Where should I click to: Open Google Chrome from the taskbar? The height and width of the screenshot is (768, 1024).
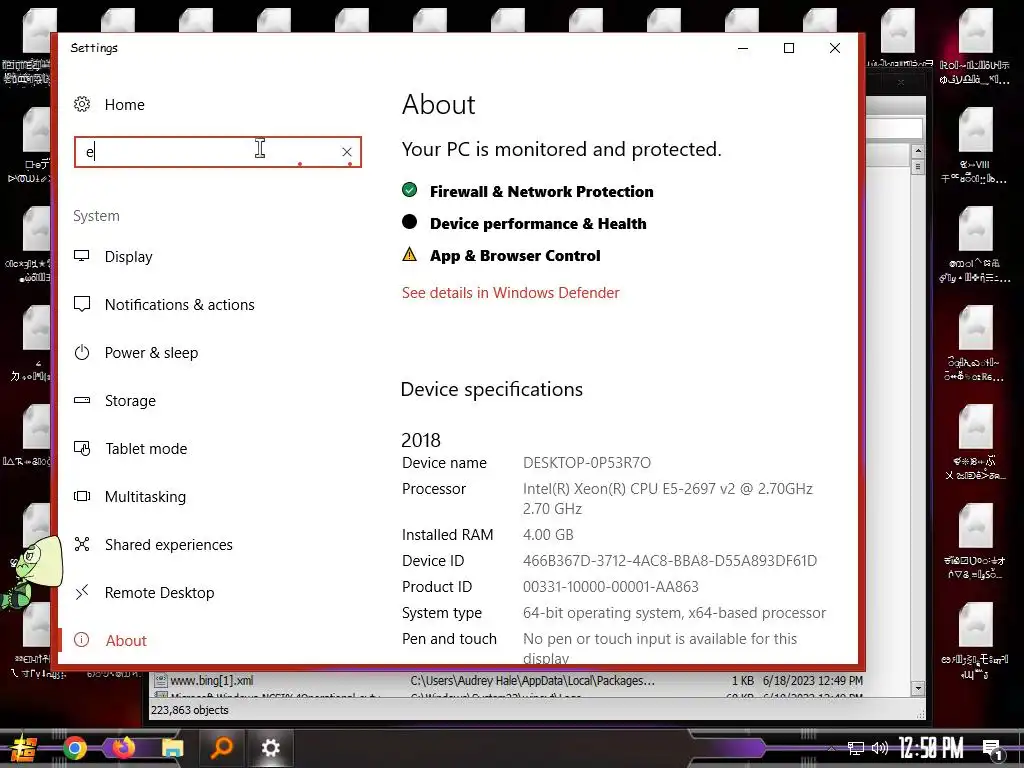pyautogui.click(x=75, y=748)
